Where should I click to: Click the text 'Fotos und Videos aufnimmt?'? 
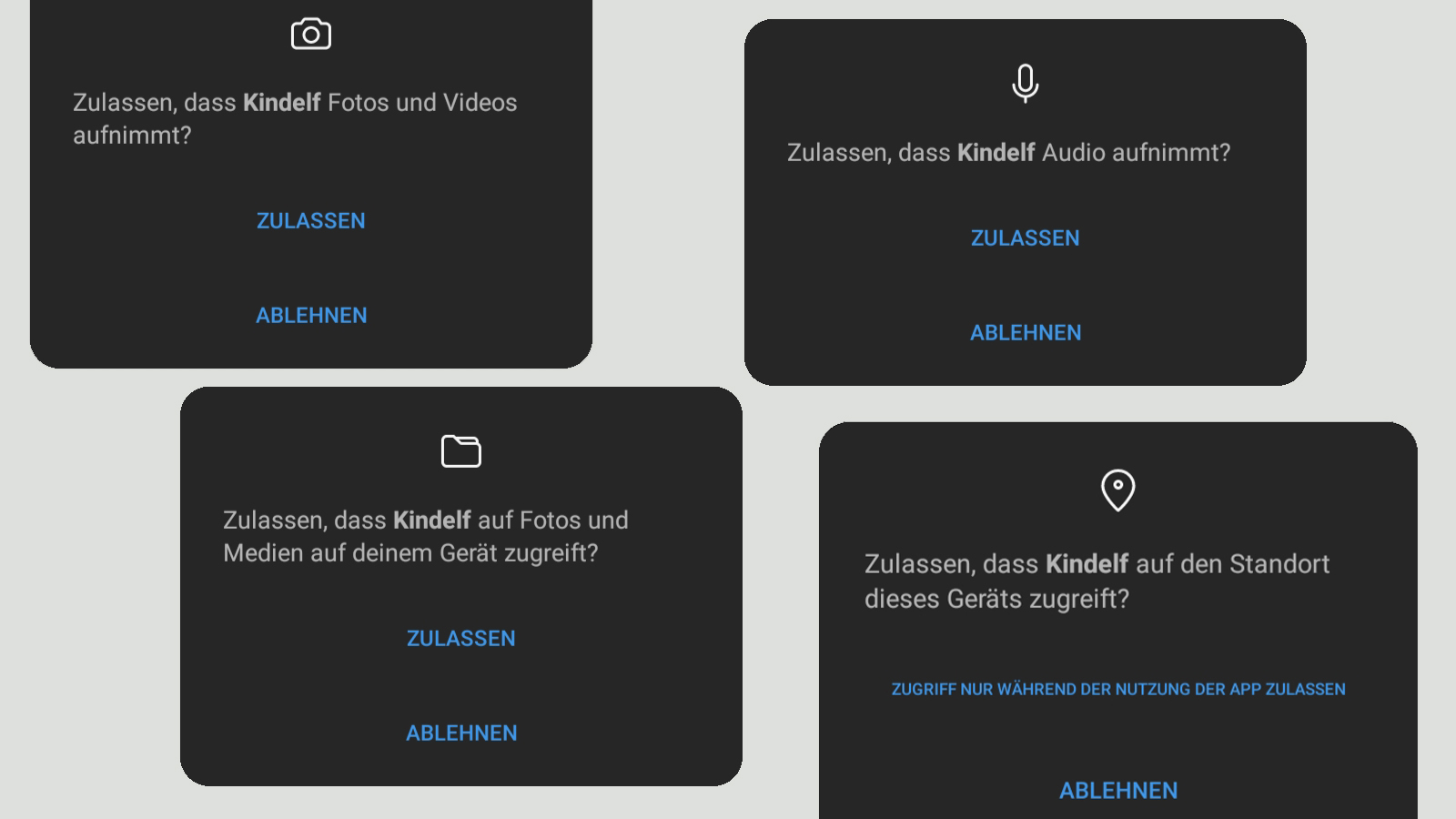pyautogui.click(x=295, y=119)
